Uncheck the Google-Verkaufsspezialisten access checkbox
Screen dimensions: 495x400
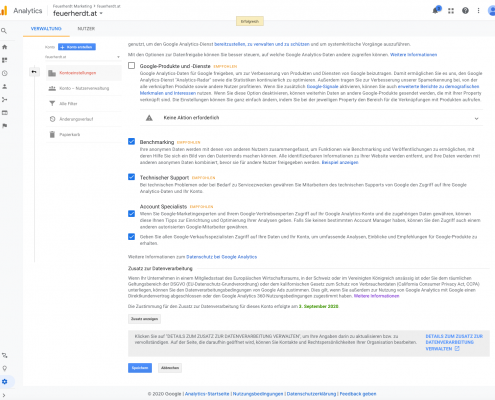tap(132, 237)
